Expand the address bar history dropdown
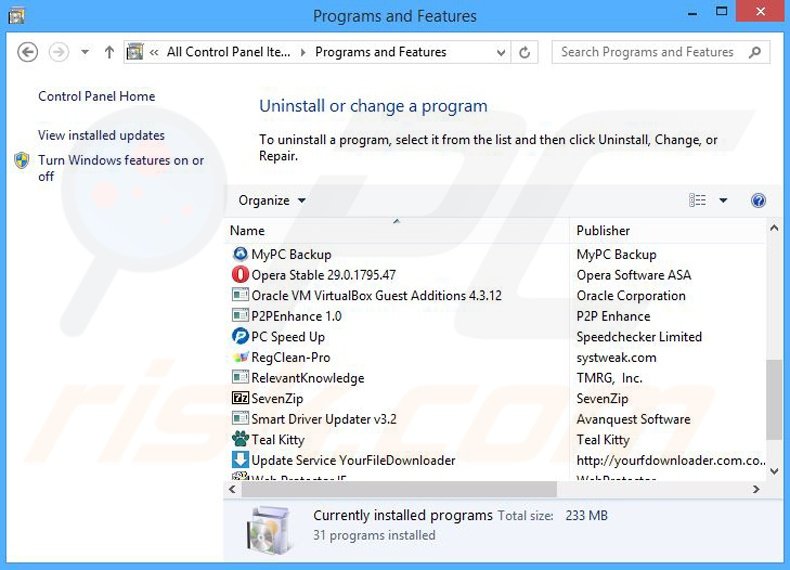790x570 pixels. (500, 52)
